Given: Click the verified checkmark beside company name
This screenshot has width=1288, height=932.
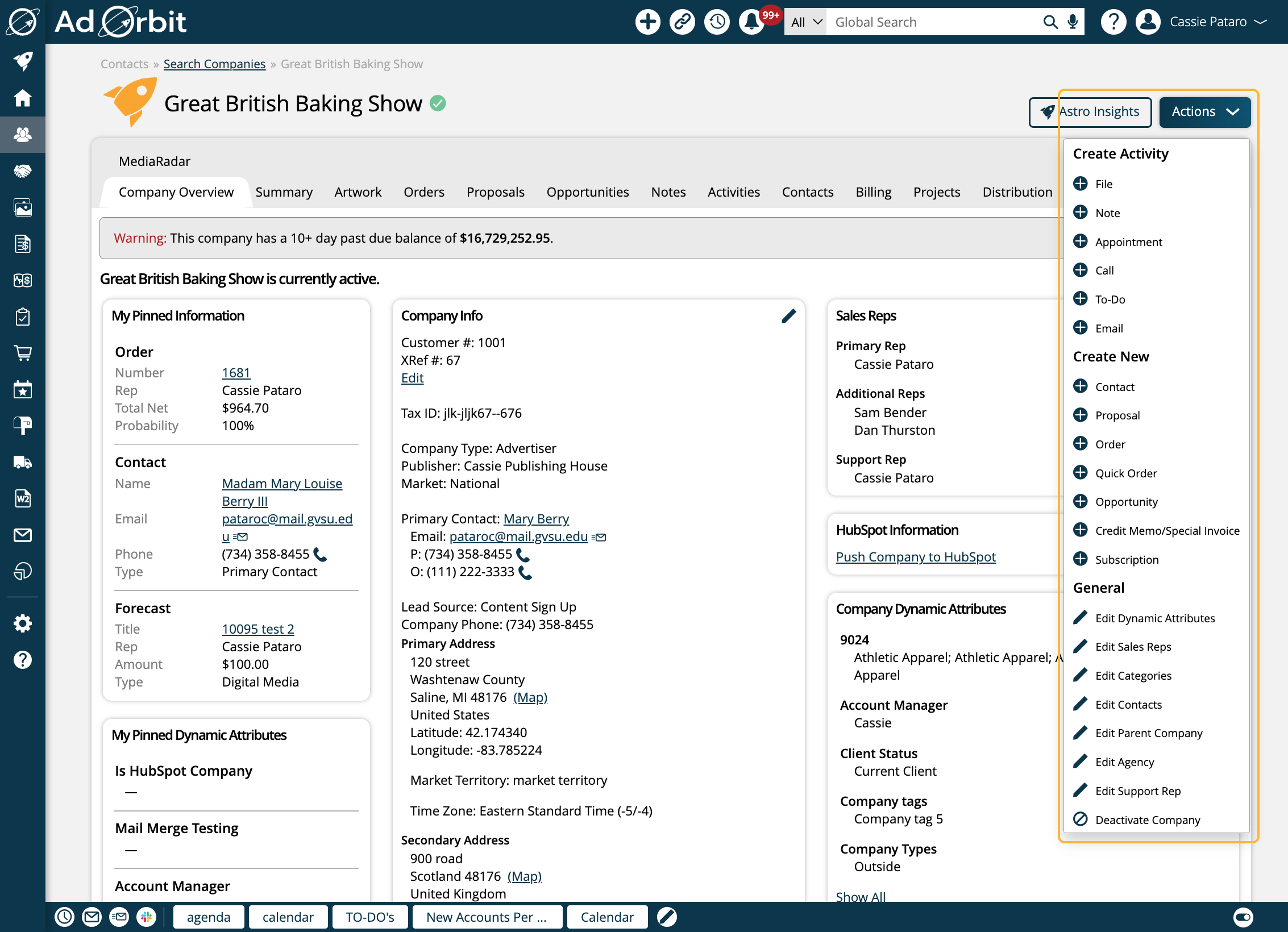Looking at the screenshot, I should click(438, 103).
